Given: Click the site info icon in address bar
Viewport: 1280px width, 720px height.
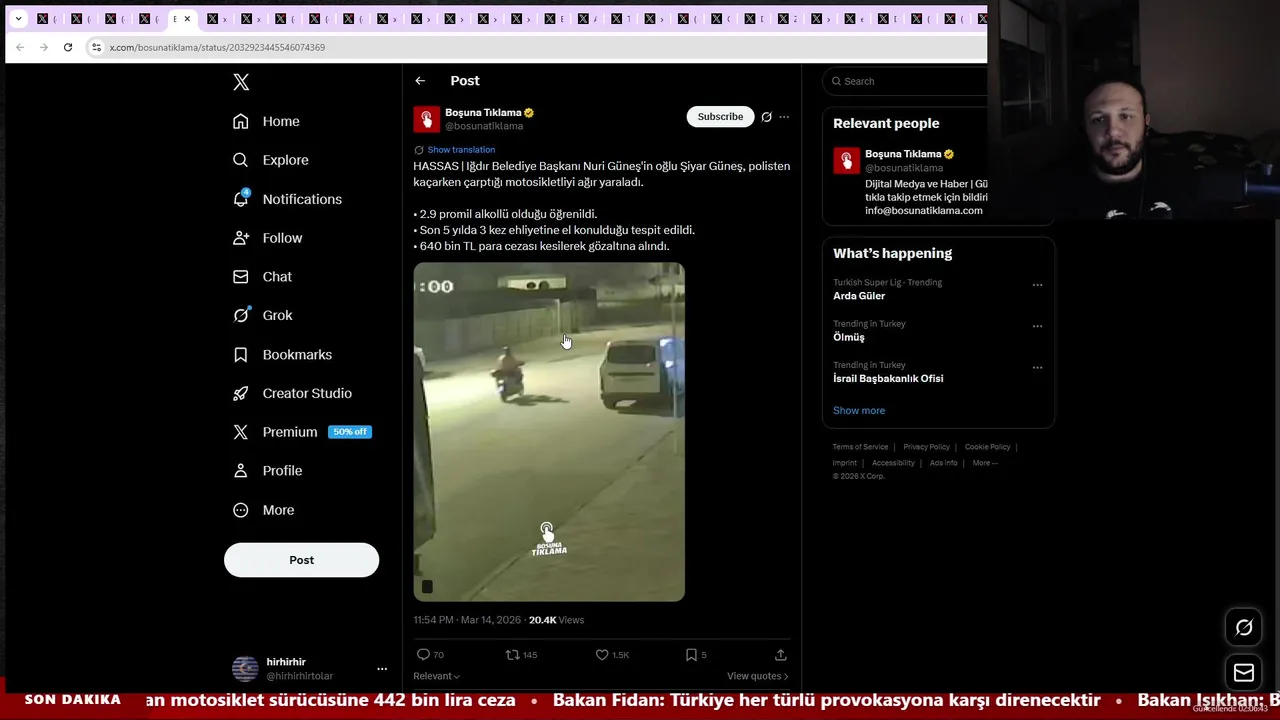Looking at the screenshot, I should pyautogui.click(x=96, y=47).
